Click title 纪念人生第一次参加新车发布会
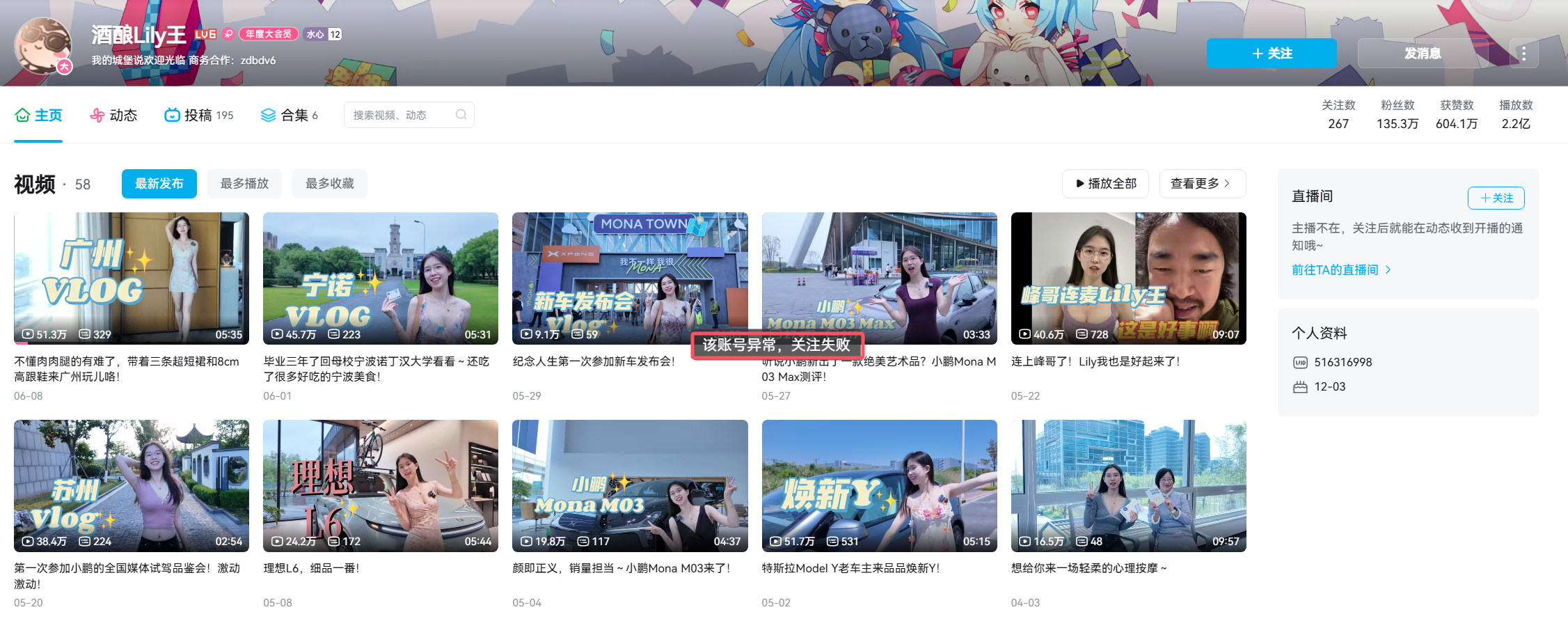This screenshot has height=628, width=1568. pyautogui.click(x=594, y=361)
